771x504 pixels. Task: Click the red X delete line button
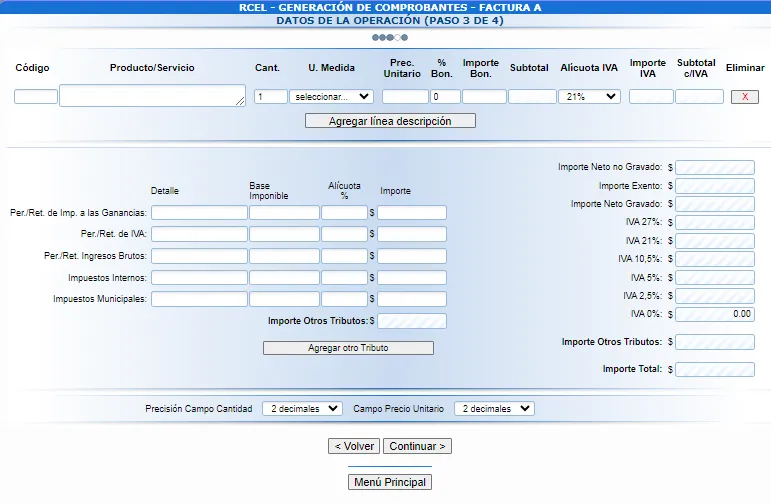[744, 97]
